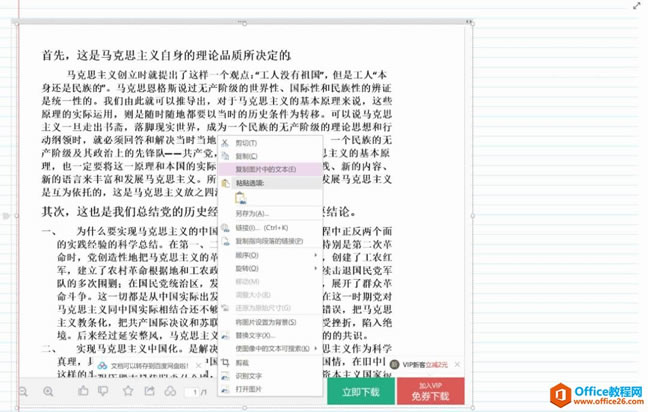
Task: Select 链接(I)... Ctrl+K menu entry
Action: point(270,228)
